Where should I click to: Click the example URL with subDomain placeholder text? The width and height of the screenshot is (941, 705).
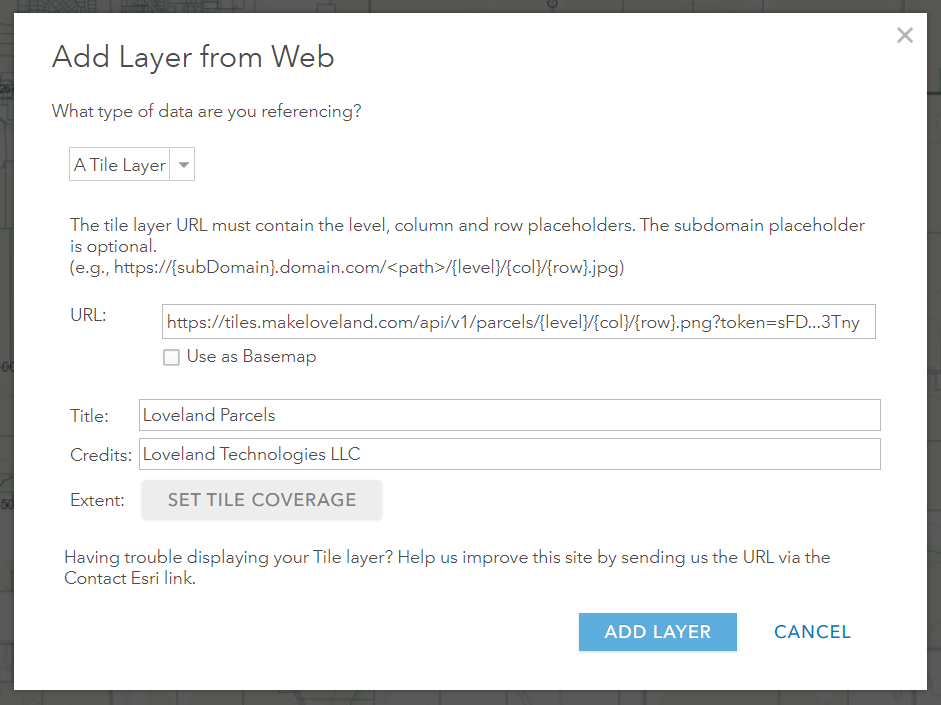347,267
